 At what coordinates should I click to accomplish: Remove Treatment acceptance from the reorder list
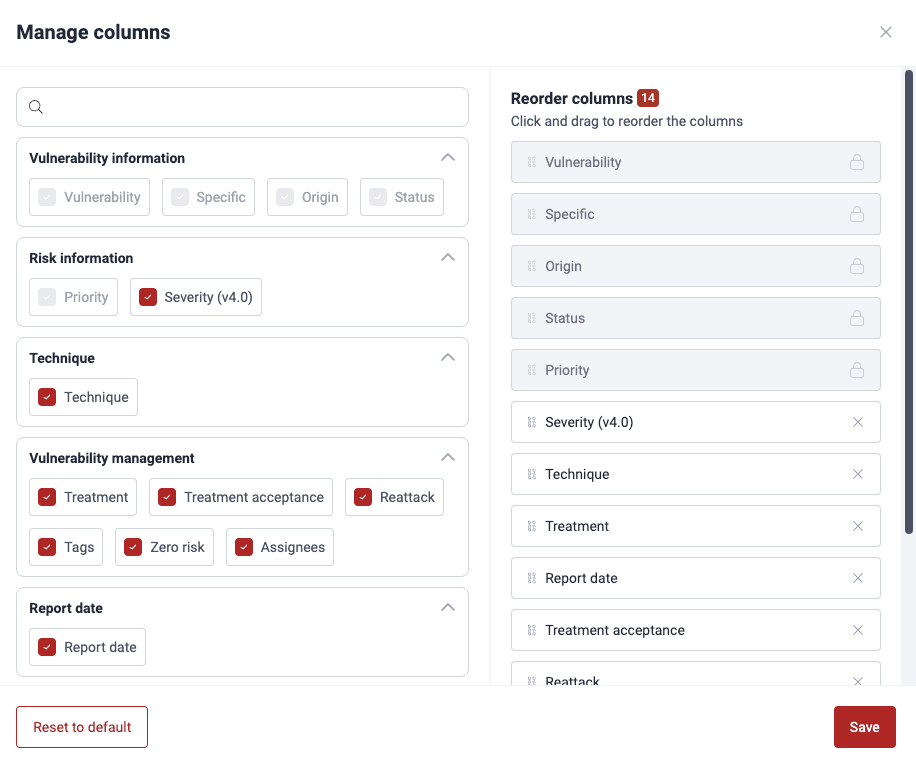pyautogui.click(x=857, y=629)
